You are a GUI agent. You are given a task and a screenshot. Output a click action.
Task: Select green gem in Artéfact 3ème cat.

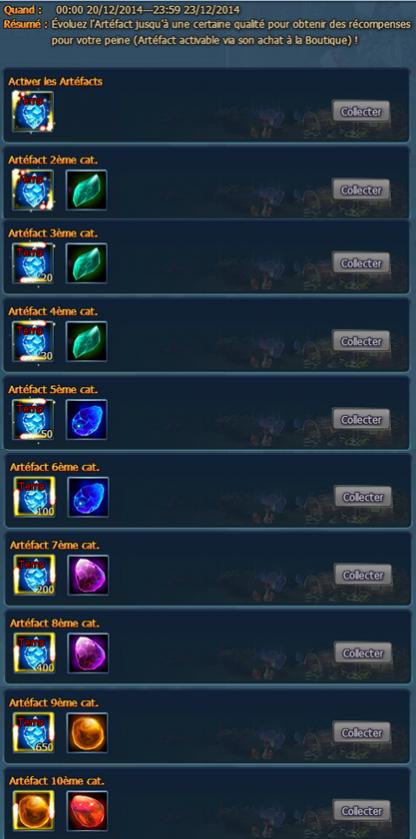86,263
